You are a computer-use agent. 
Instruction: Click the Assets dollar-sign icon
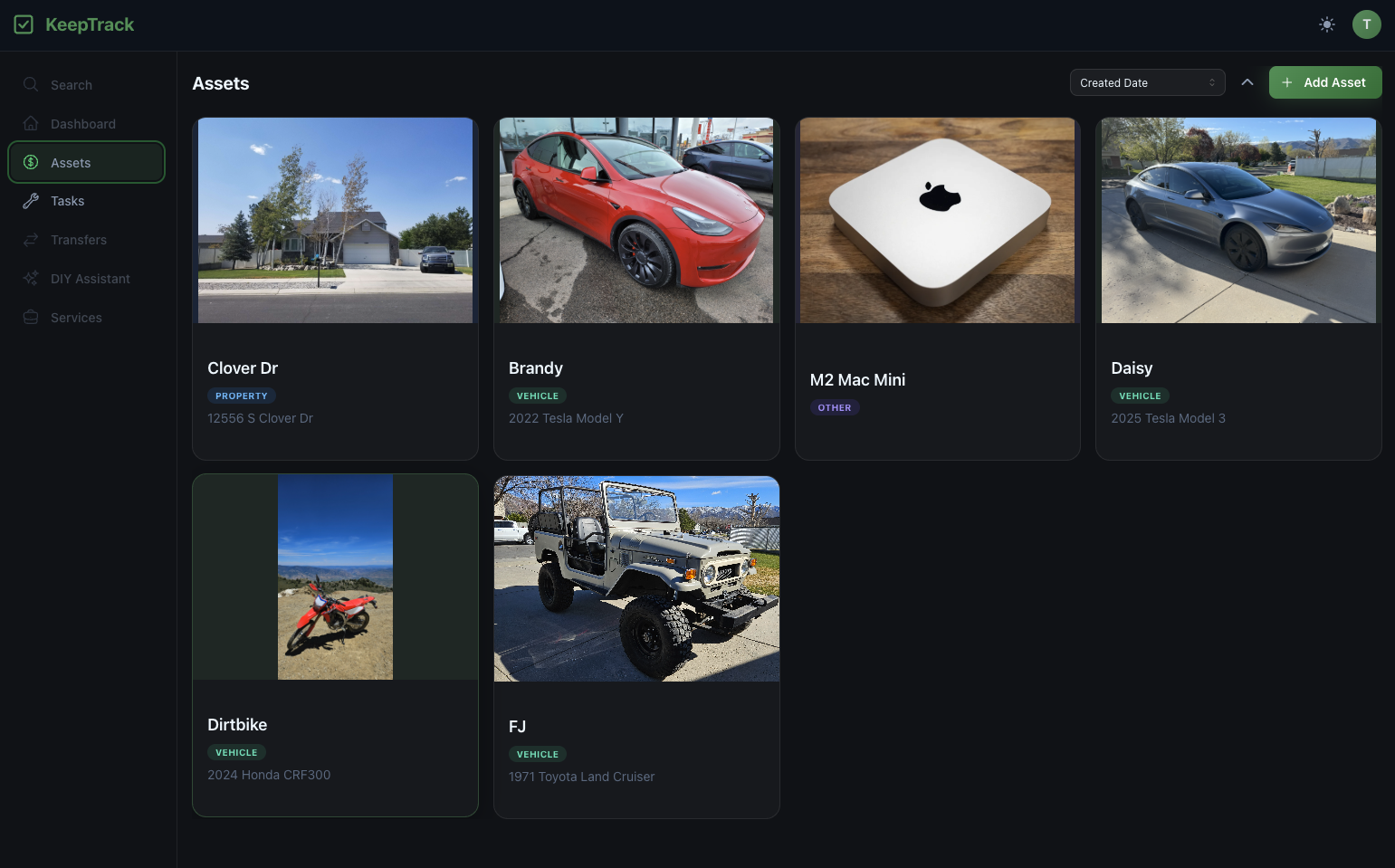pyautogui.click(x=31, y=162)
